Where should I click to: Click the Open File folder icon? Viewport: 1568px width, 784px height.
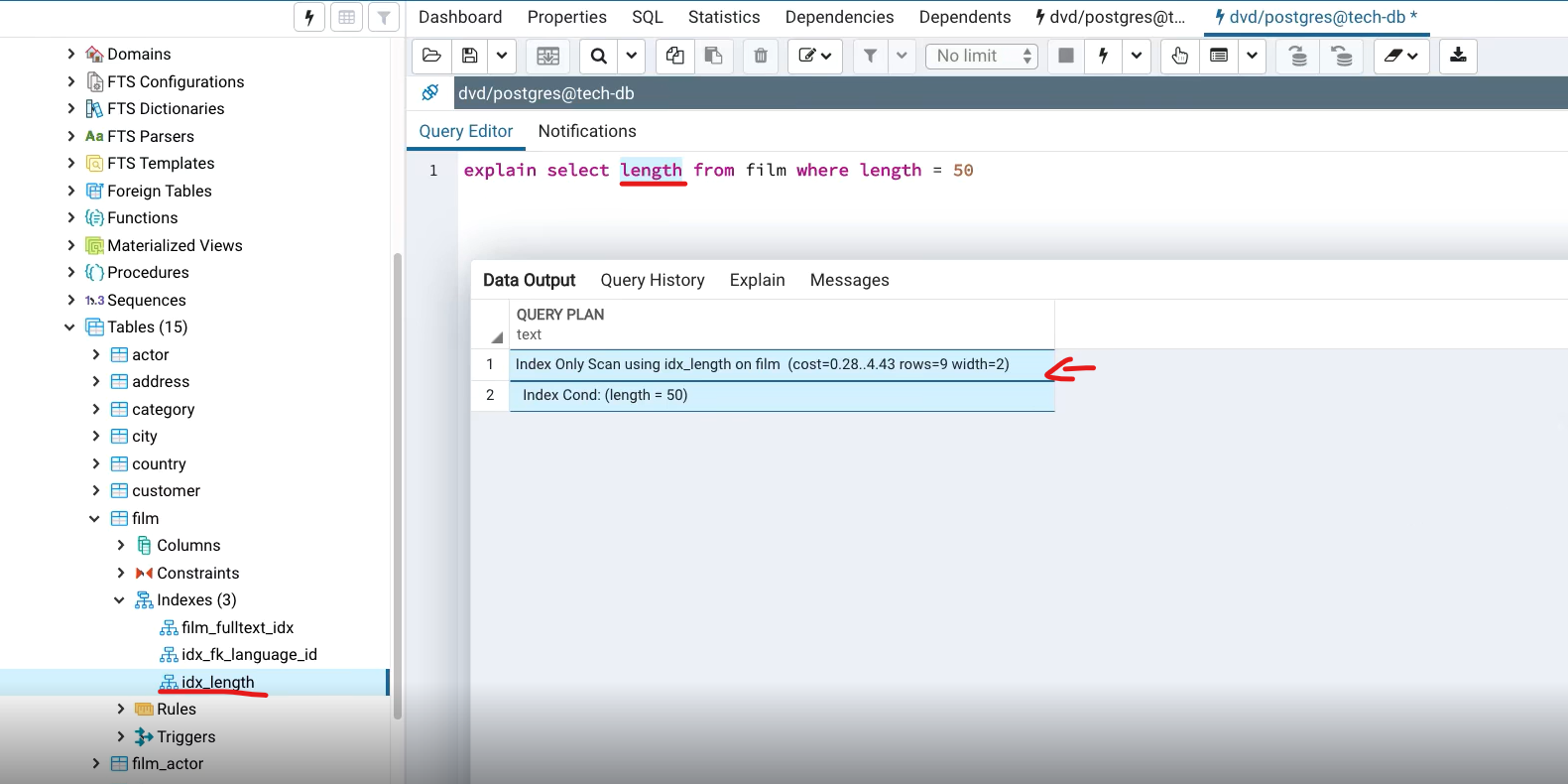[x=432, y=56]
